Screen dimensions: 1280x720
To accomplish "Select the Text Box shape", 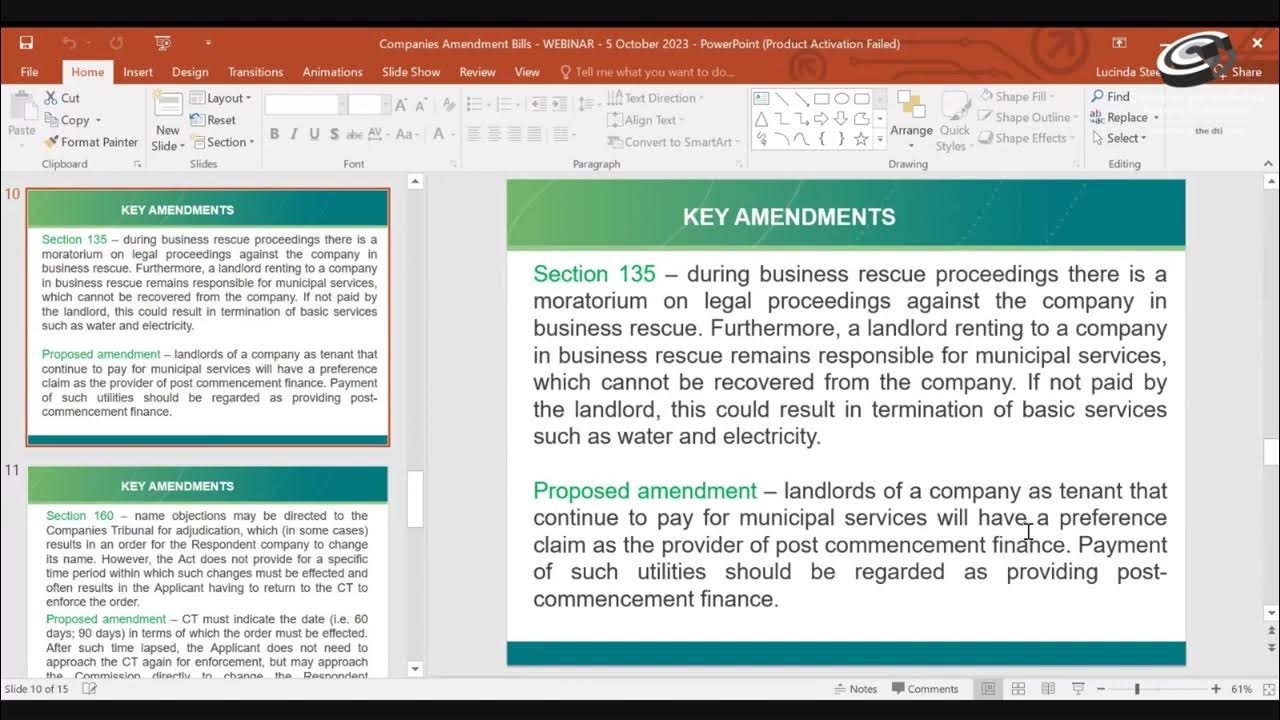I will pos(761,99).
